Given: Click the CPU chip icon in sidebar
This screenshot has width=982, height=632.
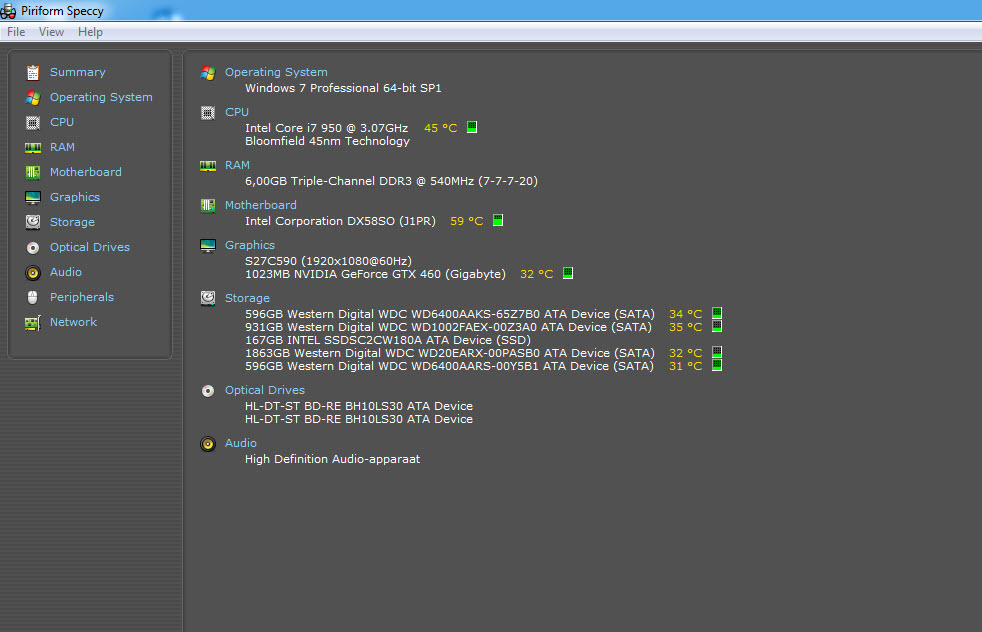Looking at the screenshot, I should point(33,123).
